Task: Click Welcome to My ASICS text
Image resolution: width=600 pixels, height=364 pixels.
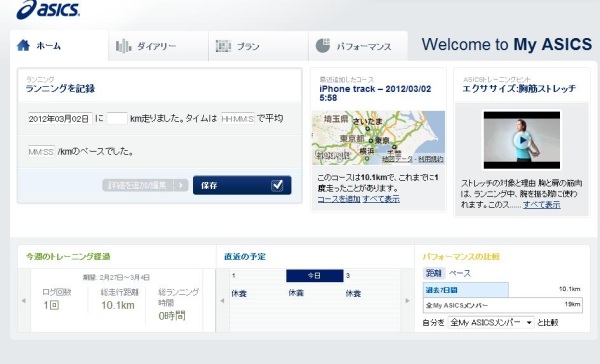Action: [x=507, y=44]
